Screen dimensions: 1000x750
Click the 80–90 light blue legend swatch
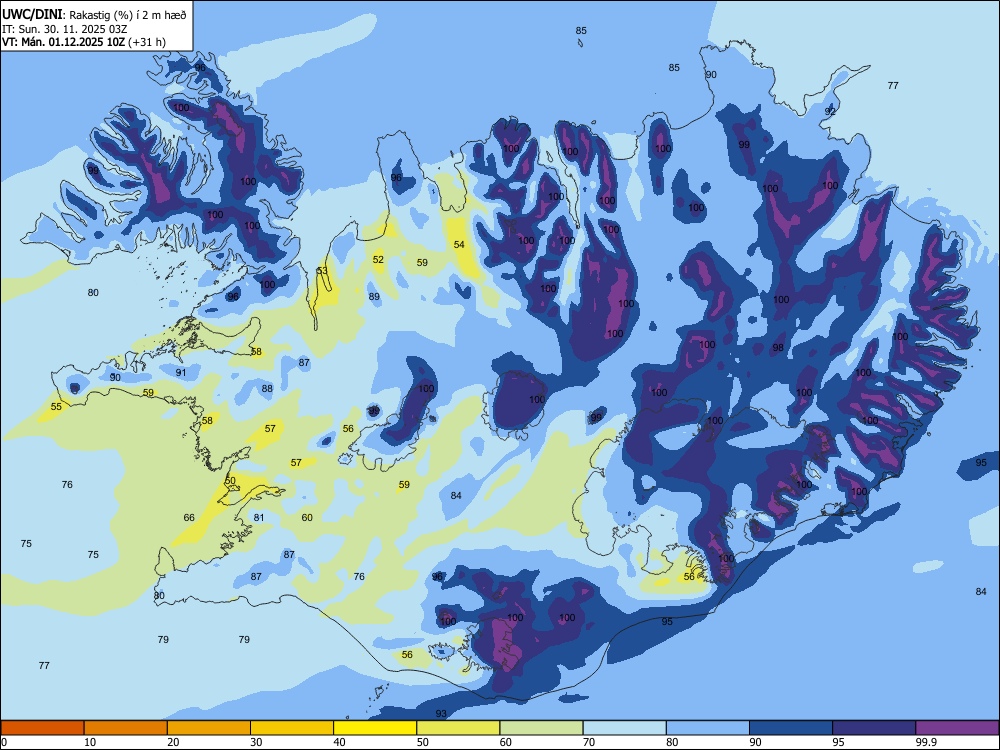point(708,728)
